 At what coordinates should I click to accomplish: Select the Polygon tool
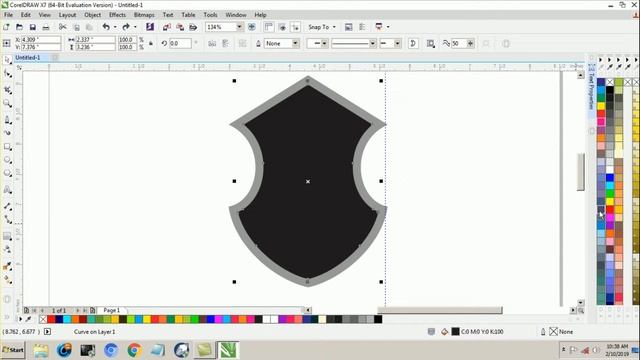(7, 173)
